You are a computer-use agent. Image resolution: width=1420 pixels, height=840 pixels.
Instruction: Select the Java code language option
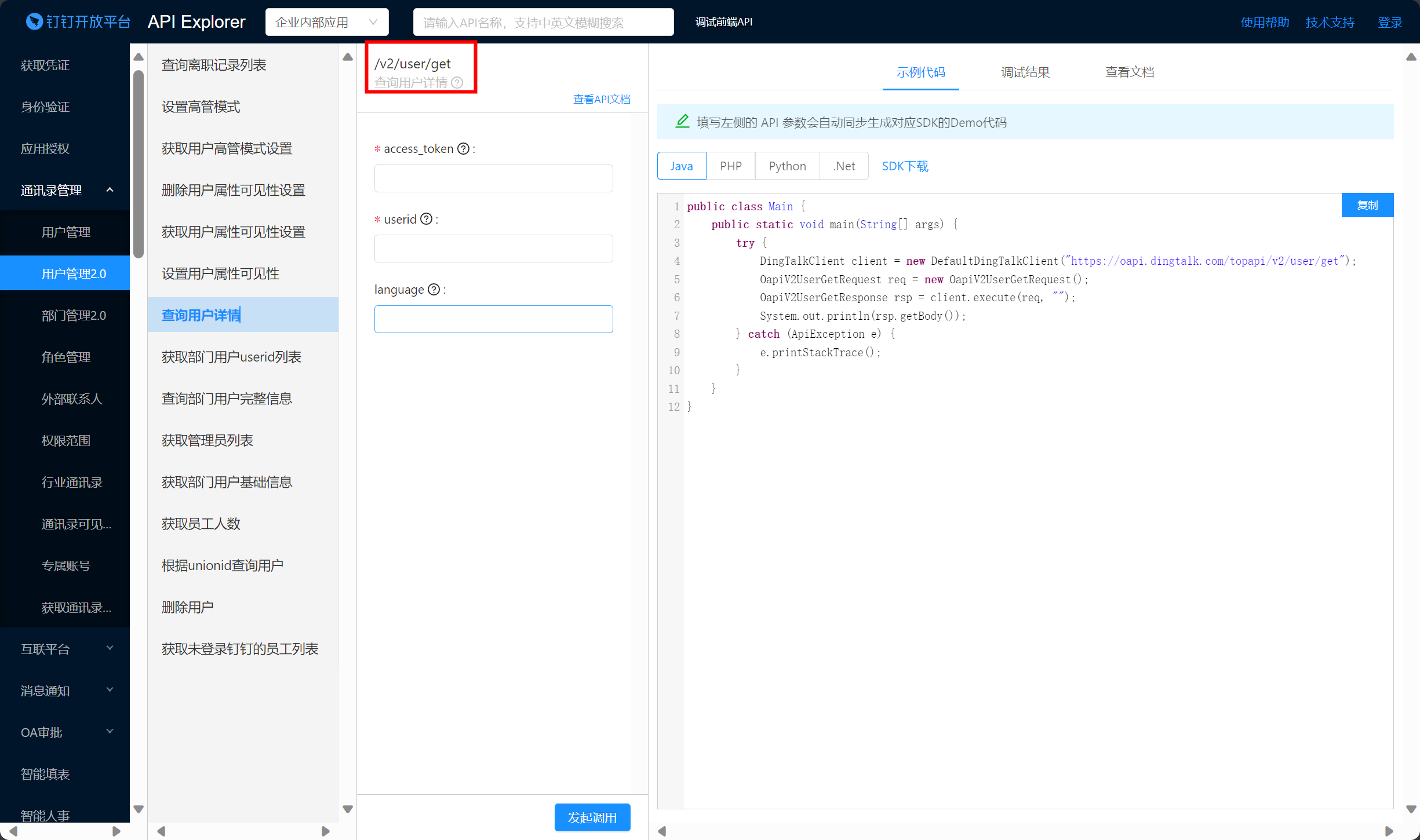(x=682, y=166)
